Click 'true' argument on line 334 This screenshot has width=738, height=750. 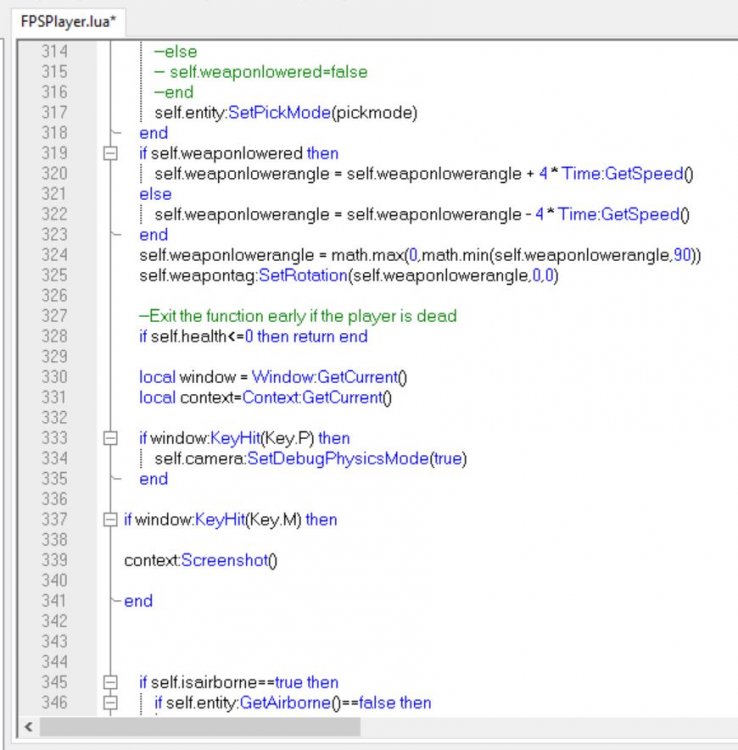click(x=448, y=458)
